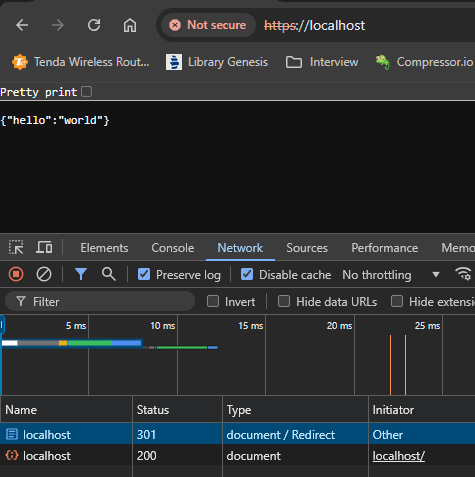Screen dimensions: 475x477
Task: Open the browser home page icon
Action: [x=130, y=25]
